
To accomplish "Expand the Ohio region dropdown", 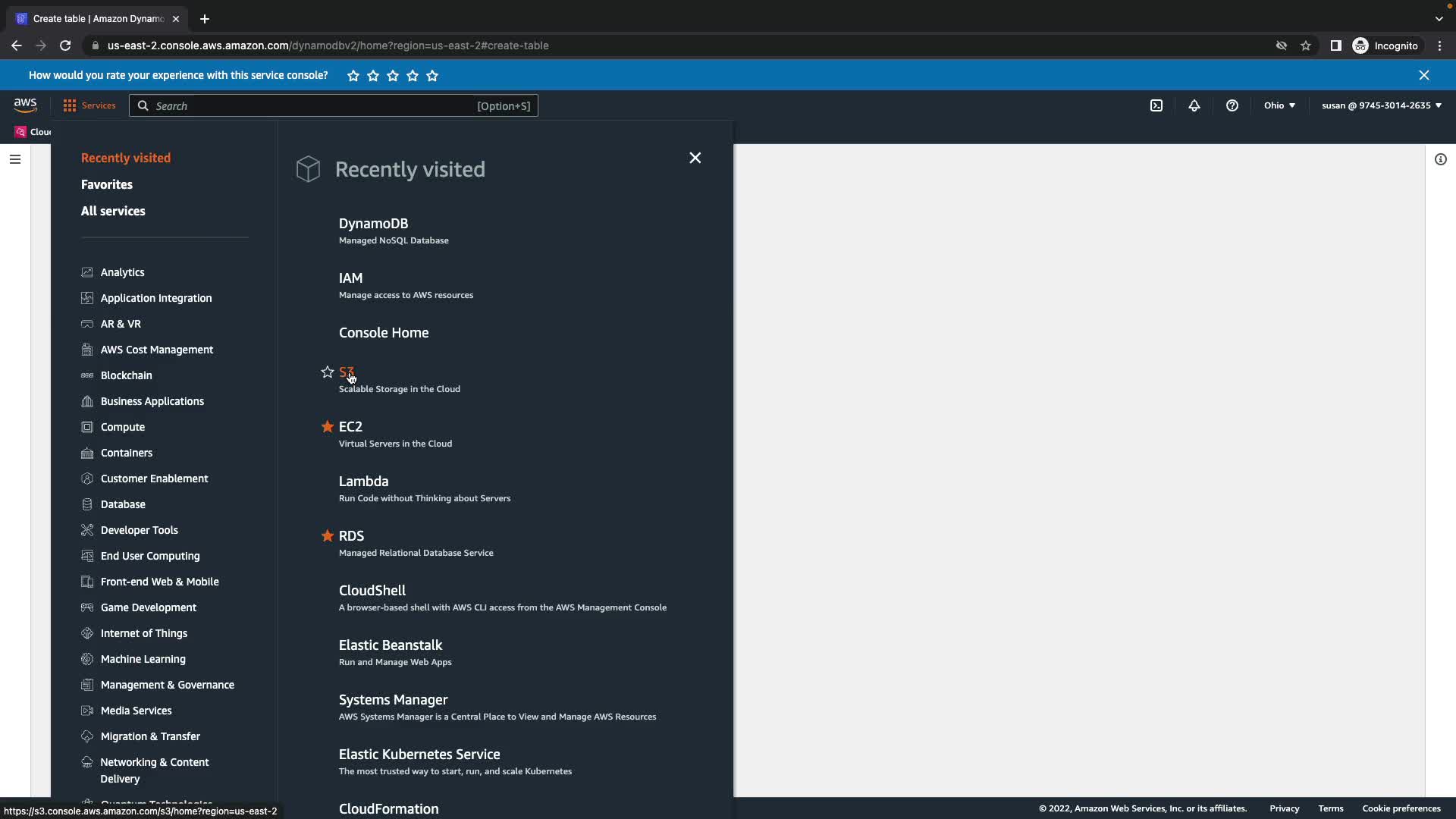I will (1279, 105).
